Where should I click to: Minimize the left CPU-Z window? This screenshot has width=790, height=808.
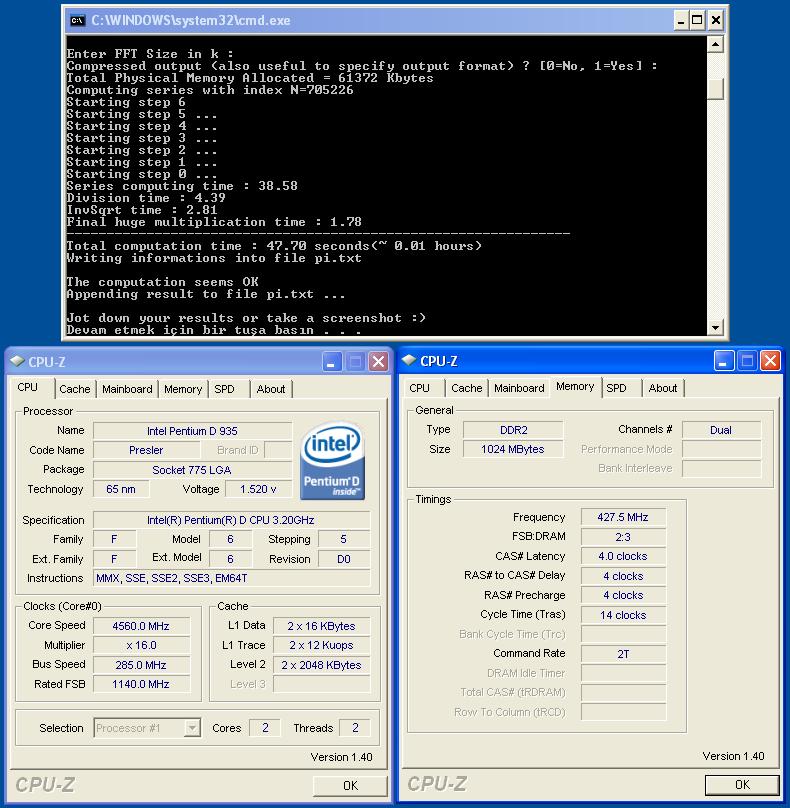332,362
